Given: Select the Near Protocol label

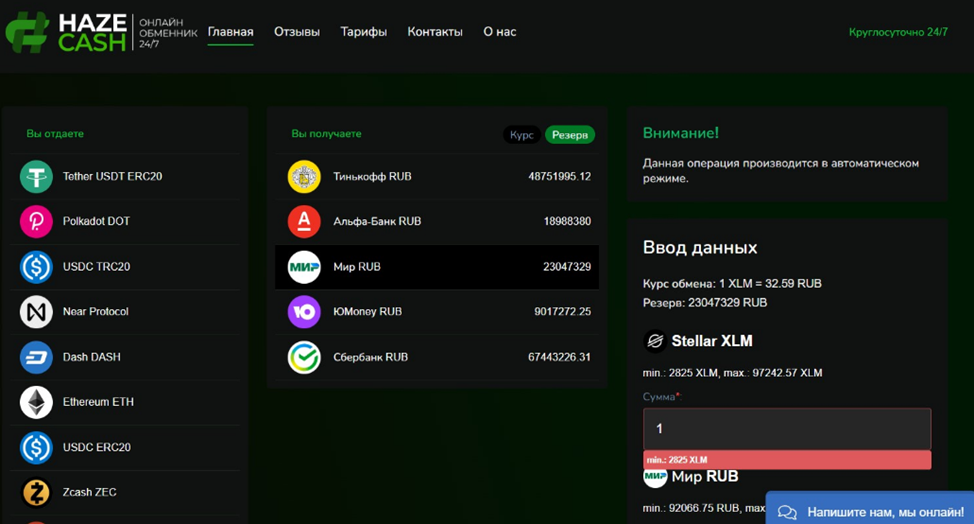Looking at the screenshot, I should pos(96,311).
